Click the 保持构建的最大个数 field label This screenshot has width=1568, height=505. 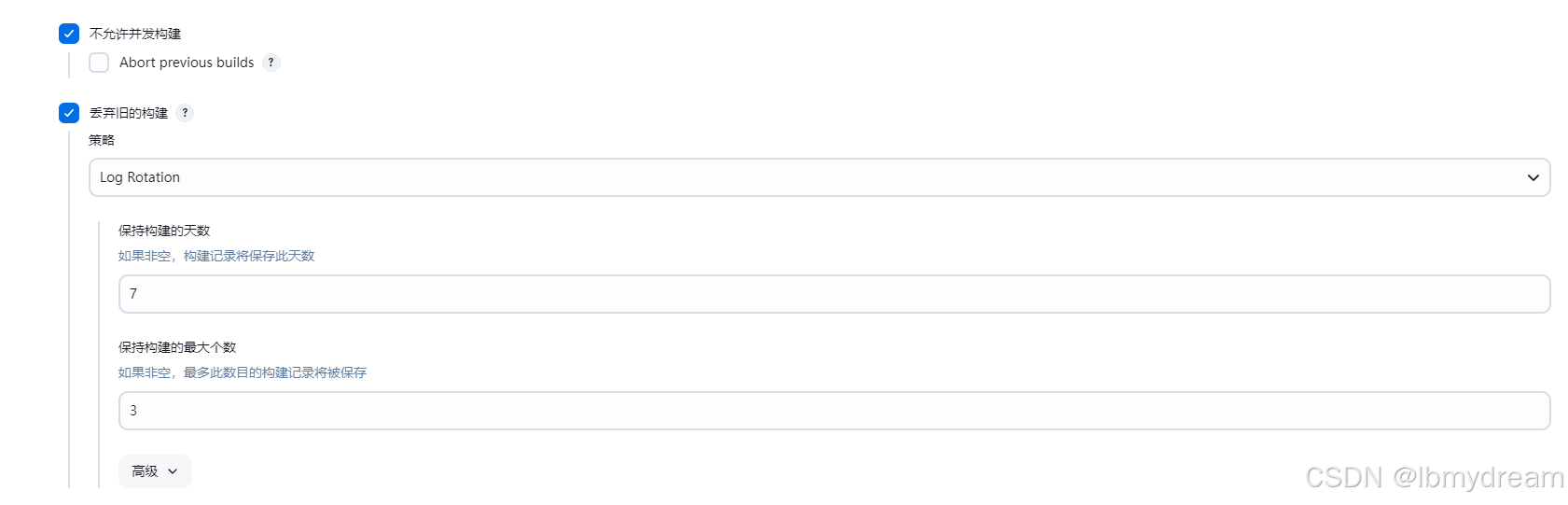pos(177,347)
